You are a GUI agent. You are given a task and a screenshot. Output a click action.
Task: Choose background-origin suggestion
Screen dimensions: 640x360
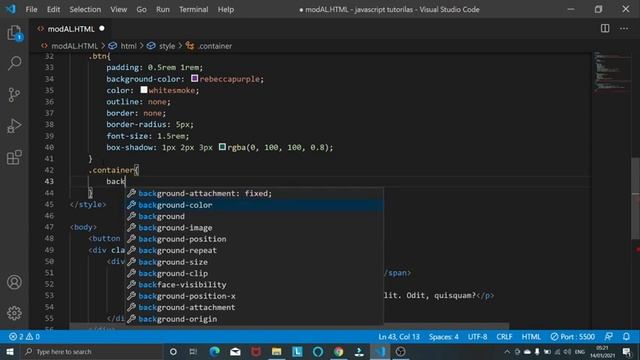point(254,319)
